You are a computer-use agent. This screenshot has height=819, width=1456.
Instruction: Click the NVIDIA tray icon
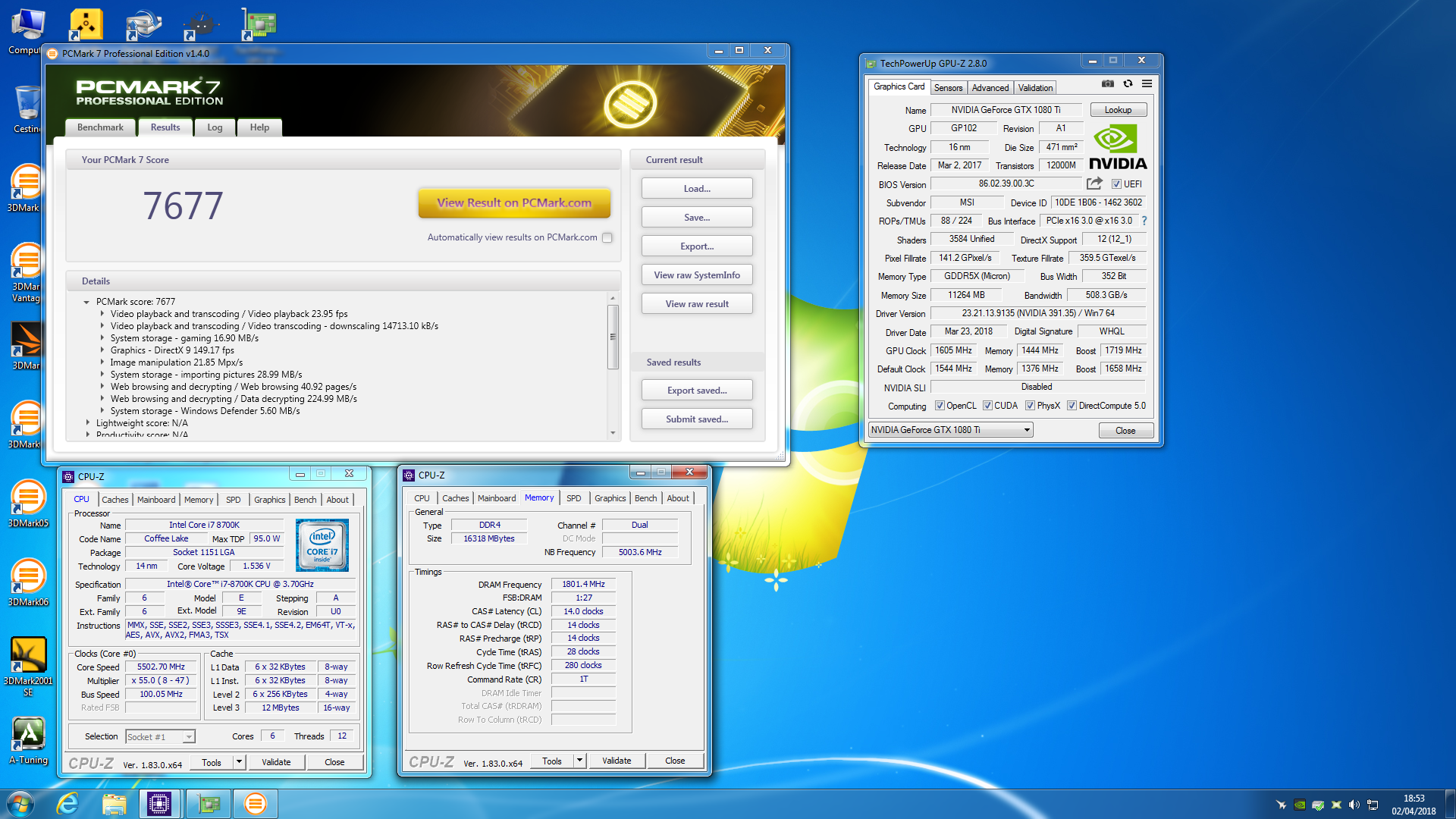(x=1300, y=805)
